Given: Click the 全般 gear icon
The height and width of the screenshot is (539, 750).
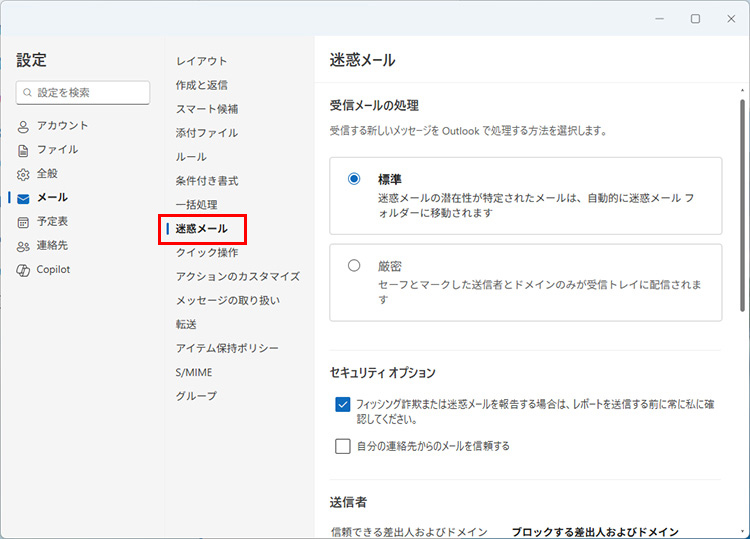Looking at the screenshot, I should click(x=24, y=174).
